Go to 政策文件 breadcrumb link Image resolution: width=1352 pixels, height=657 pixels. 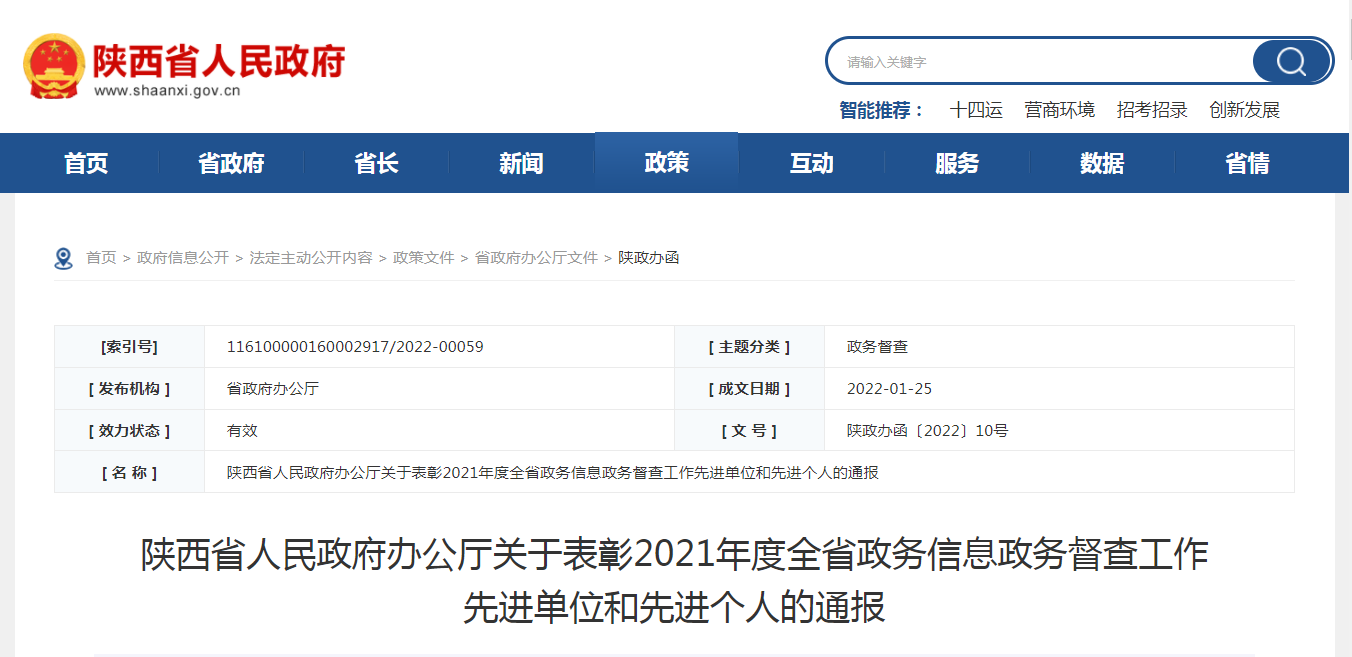[424, 258]
